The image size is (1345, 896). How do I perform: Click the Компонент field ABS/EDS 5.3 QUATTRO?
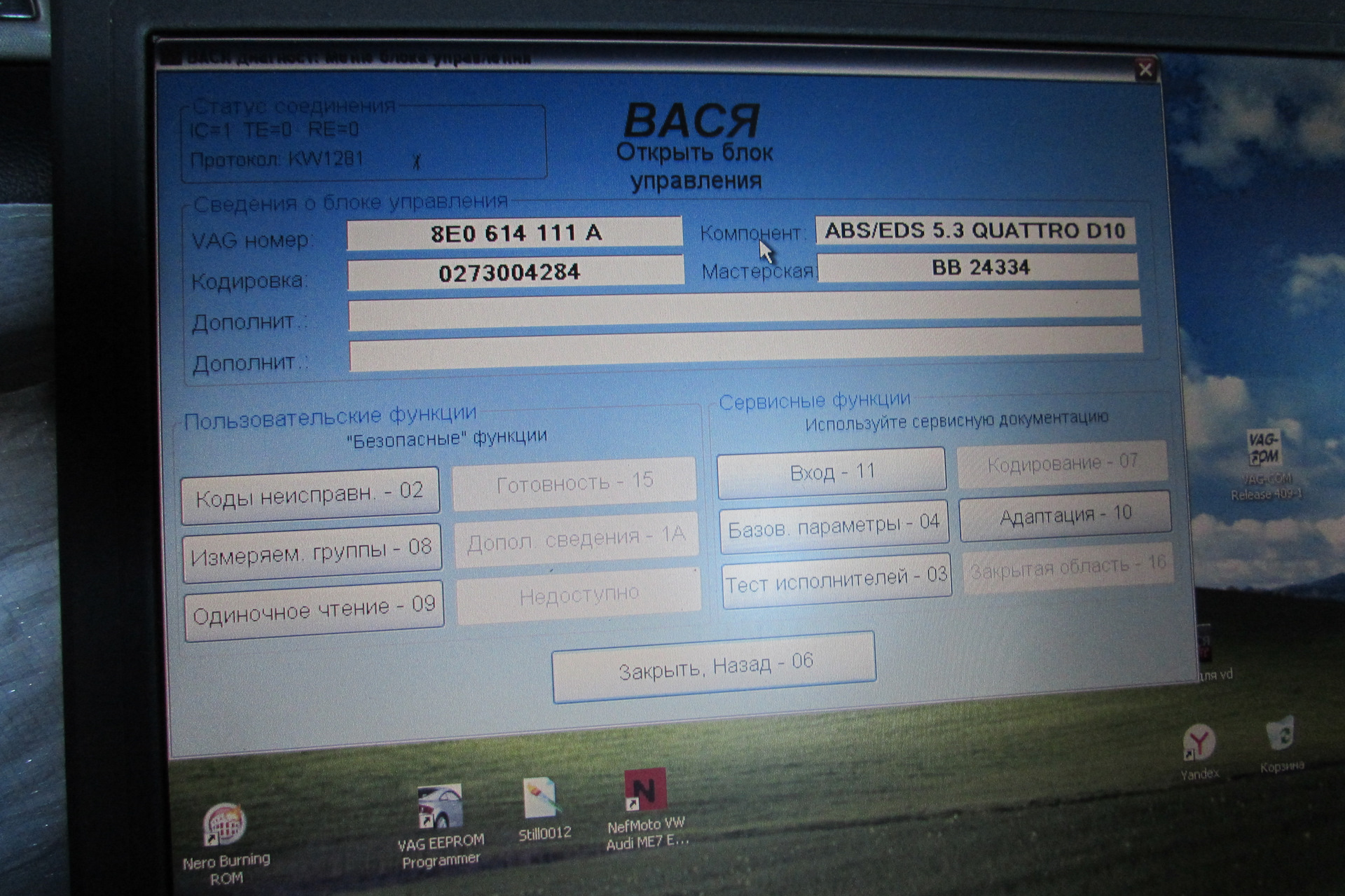tap(974, 230)
